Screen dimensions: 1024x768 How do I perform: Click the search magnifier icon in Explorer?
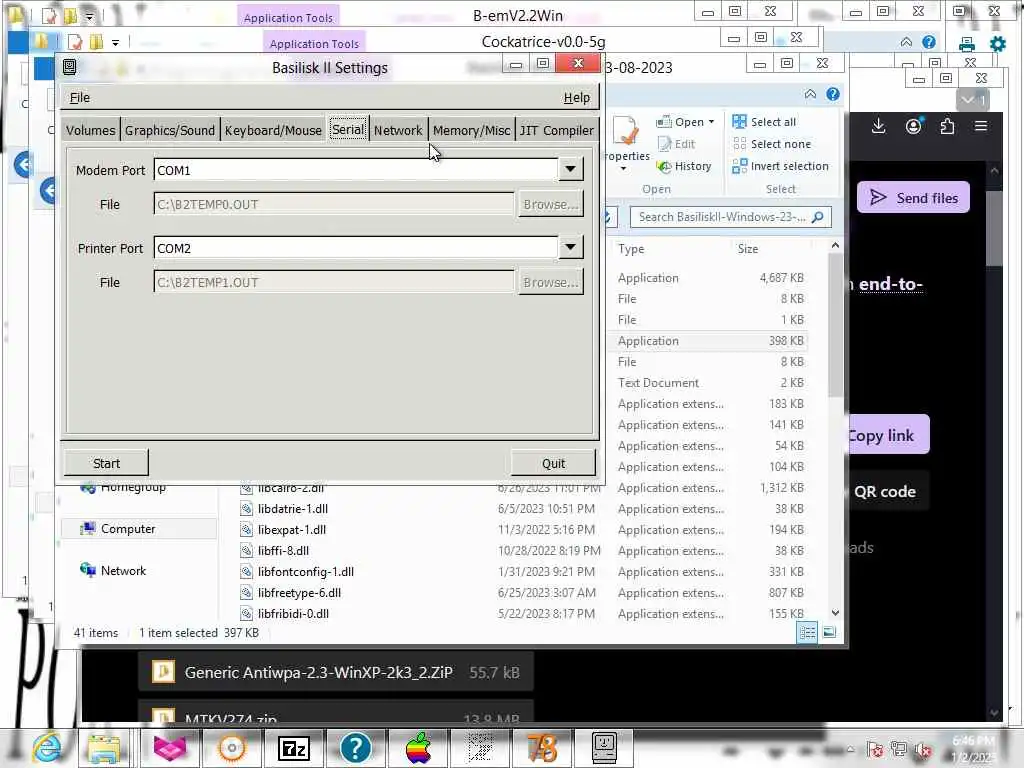[x=818, y=217]
